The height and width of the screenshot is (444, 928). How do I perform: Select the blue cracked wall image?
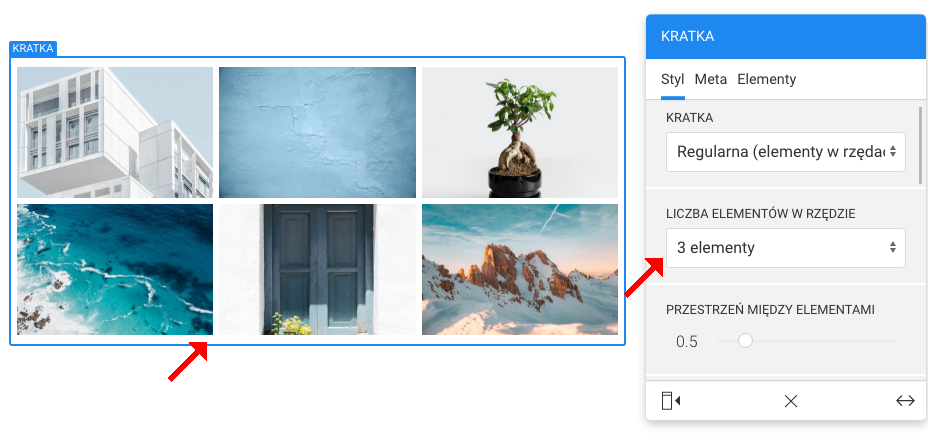(x=317, y=133)
